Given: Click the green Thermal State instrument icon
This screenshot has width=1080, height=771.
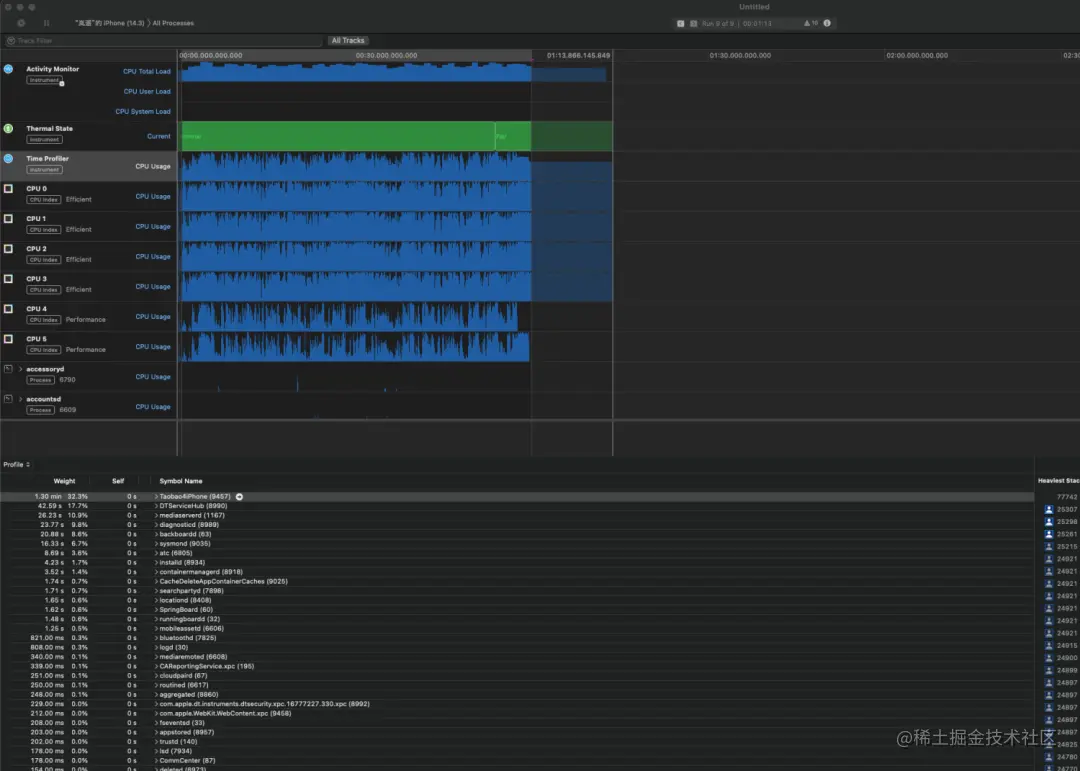Looking at the screenshot, I should (8, 128).
